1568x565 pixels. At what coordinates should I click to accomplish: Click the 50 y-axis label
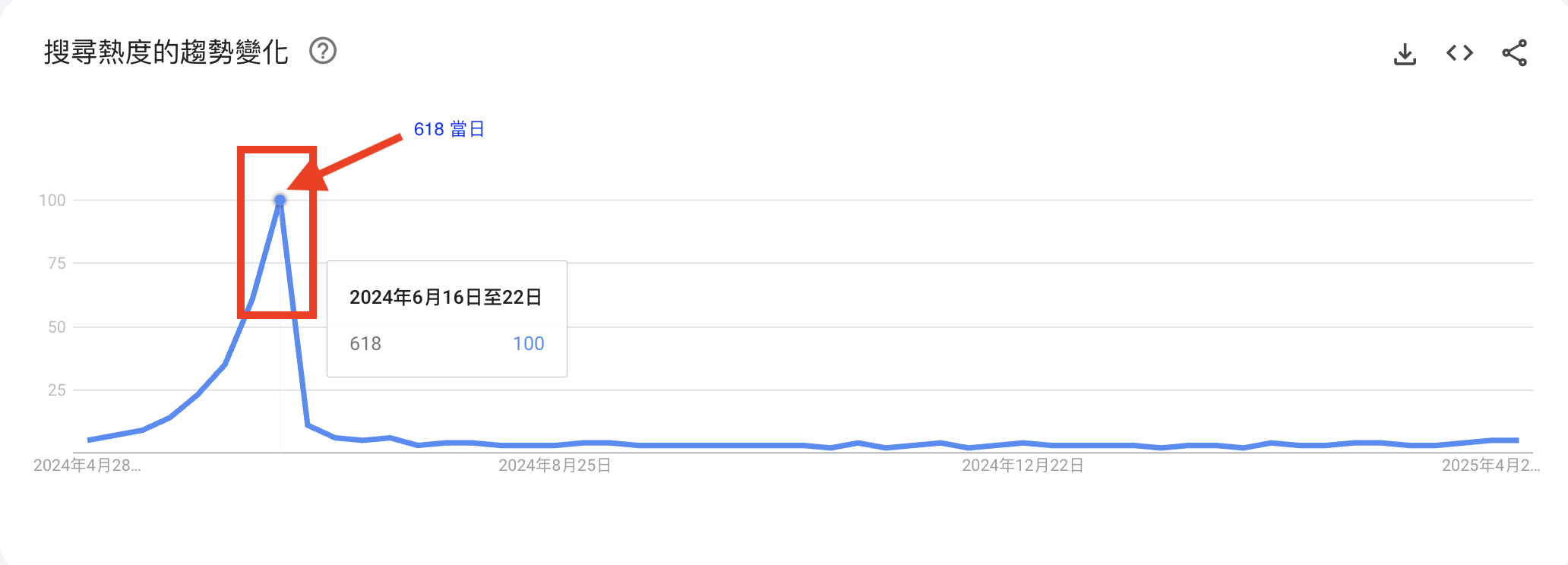pos(57,327)
